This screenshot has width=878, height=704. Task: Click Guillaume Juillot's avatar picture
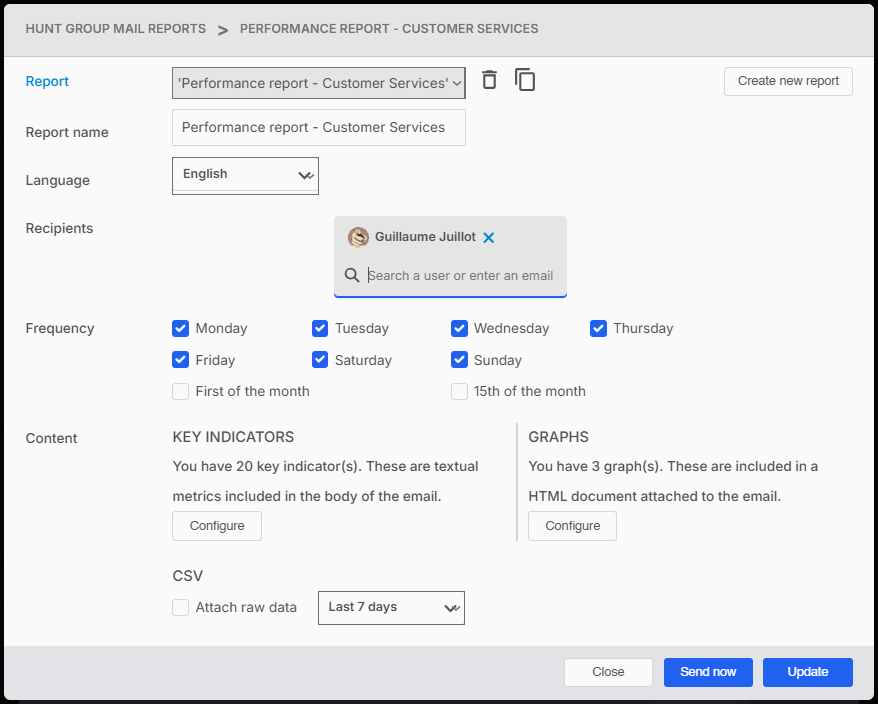click(358, 237)
